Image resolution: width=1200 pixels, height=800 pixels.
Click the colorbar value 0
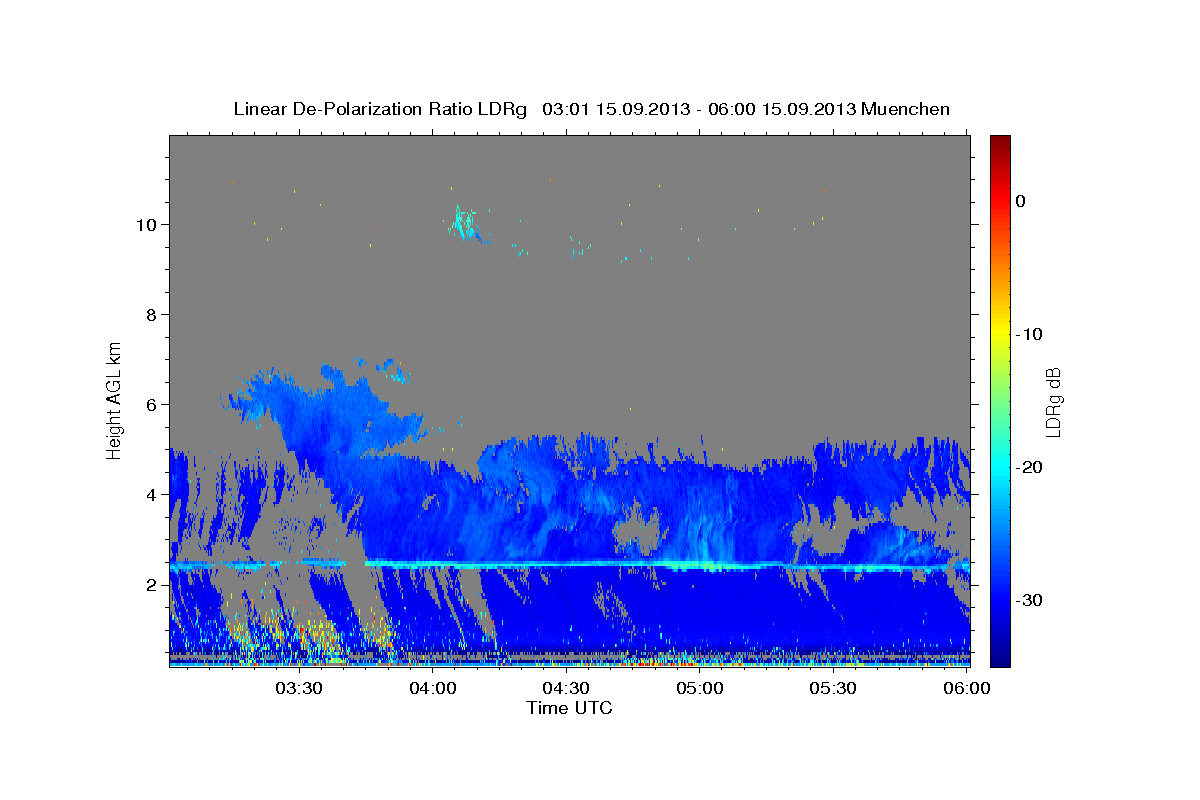point(1021,201)
